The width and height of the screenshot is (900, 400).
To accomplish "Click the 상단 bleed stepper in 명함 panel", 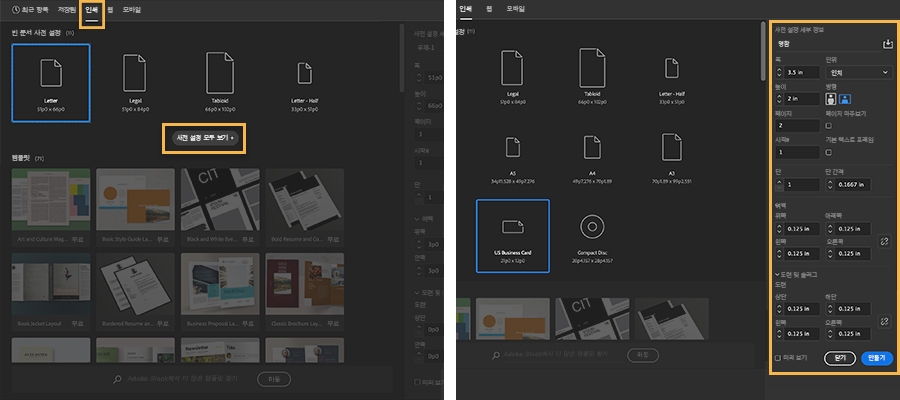I will pos(779,309).
